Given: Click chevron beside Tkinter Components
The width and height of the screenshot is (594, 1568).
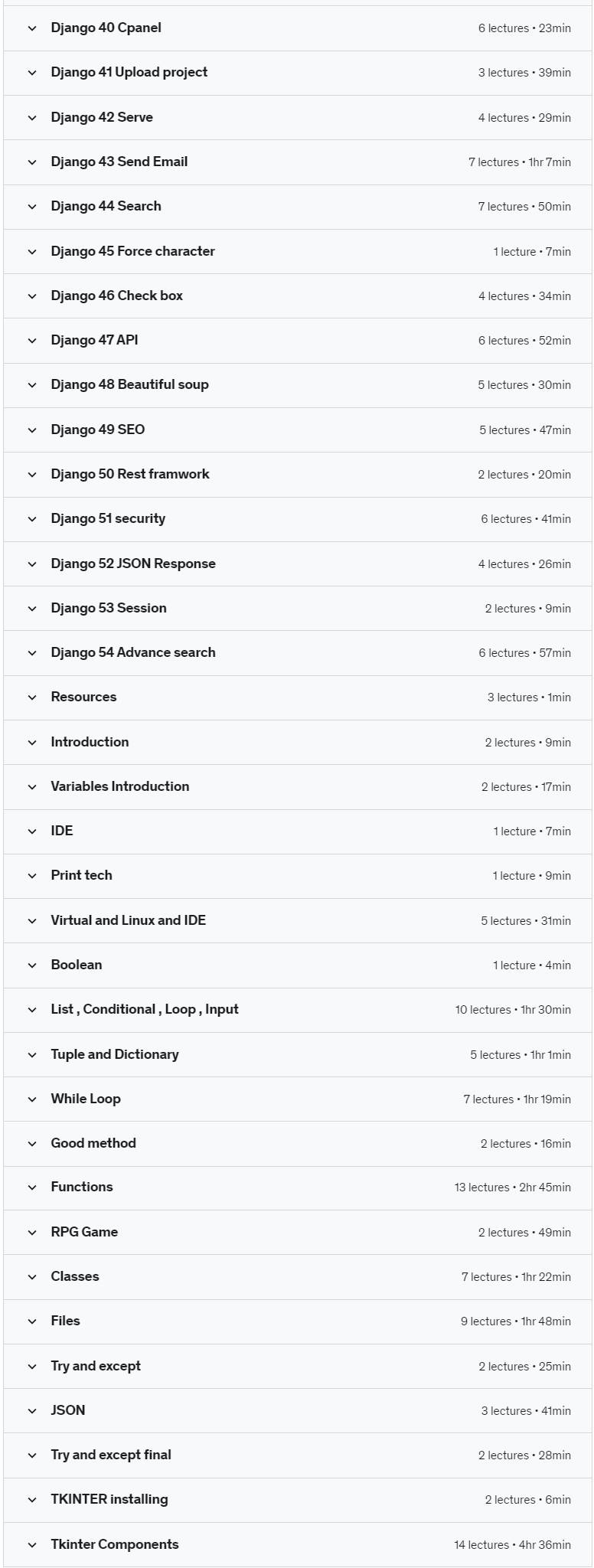Looking at the screenshot, I should pyautogui.click(x=32, y=1545).
